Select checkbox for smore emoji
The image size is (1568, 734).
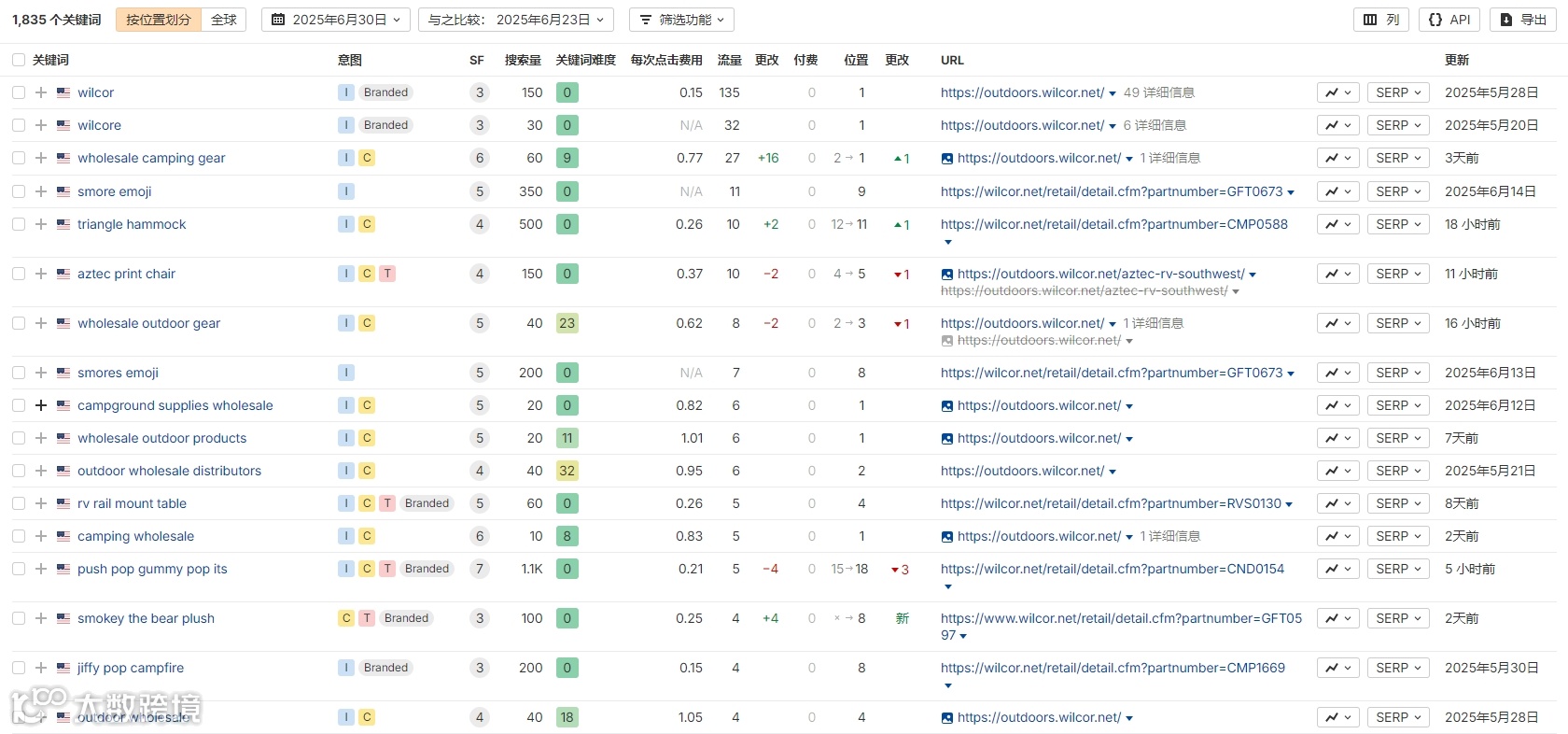pyautogui.click(x=19, y=191)
